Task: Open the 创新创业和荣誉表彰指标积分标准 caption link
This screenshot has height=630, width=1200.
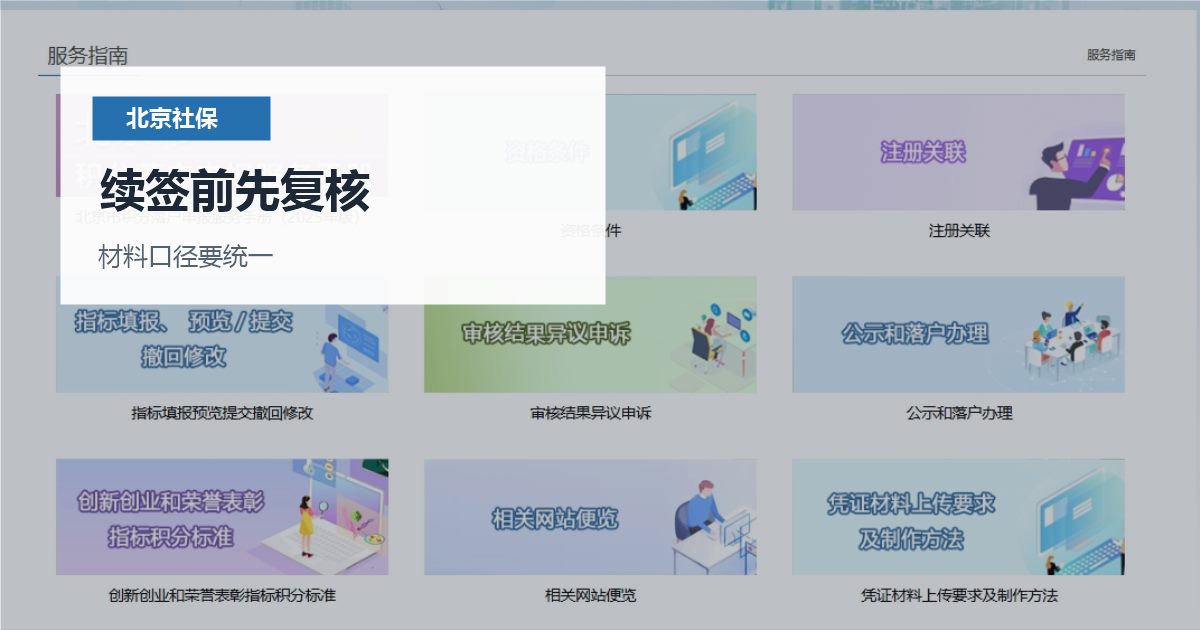Action: pos(222,596)
